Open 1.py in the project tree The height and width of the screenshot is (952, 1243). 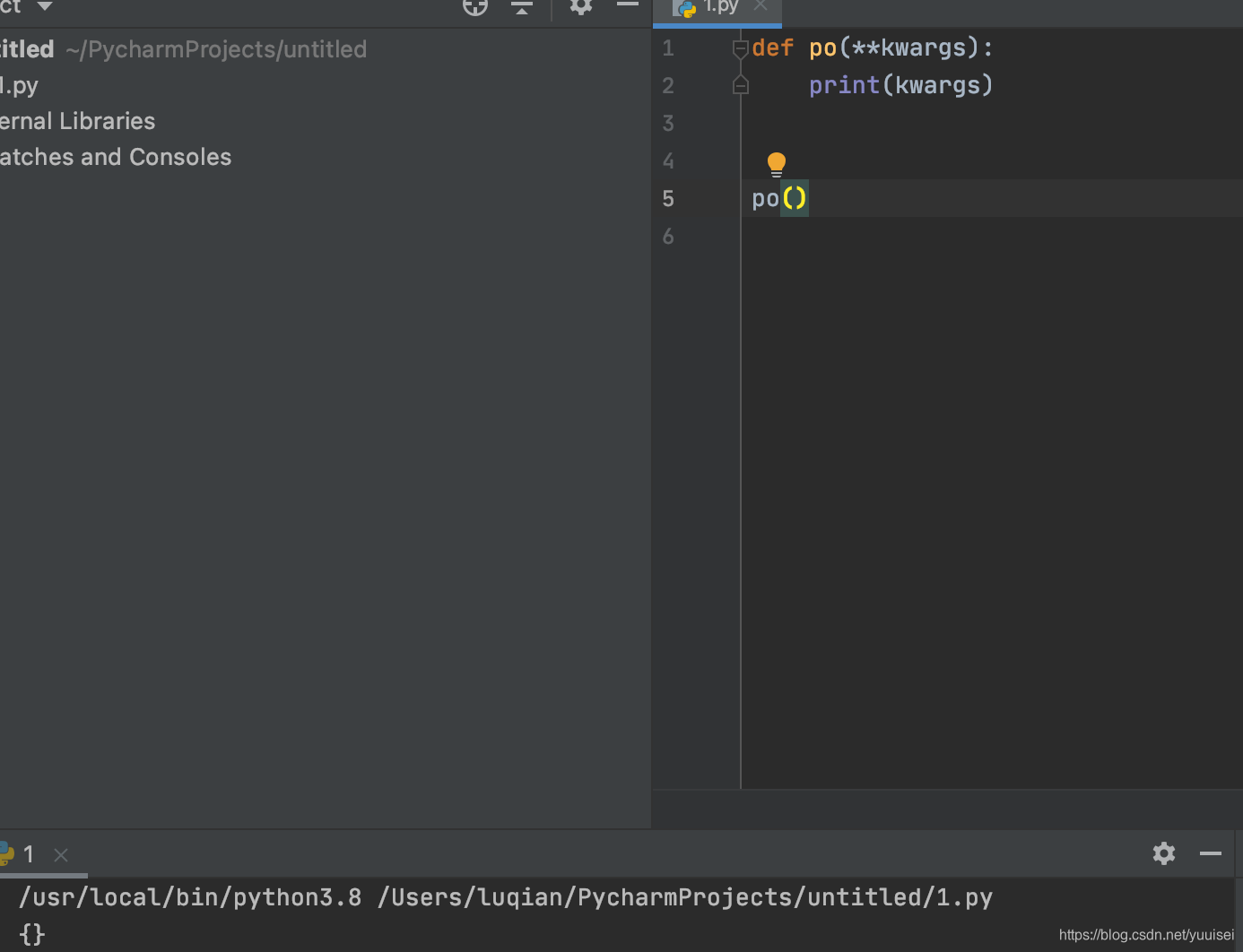19,86
